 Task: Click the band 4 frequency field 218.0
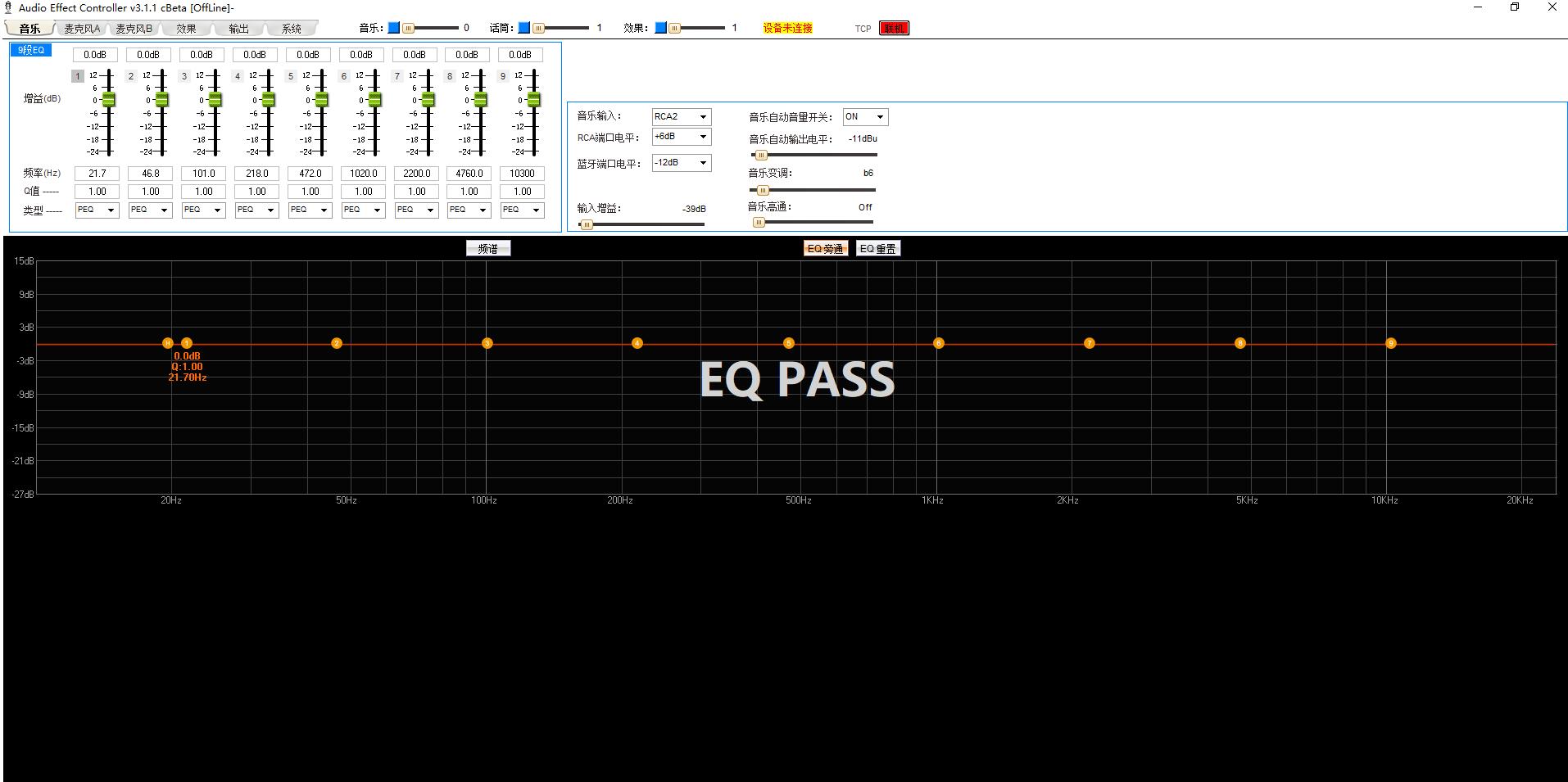coord(256,174)
